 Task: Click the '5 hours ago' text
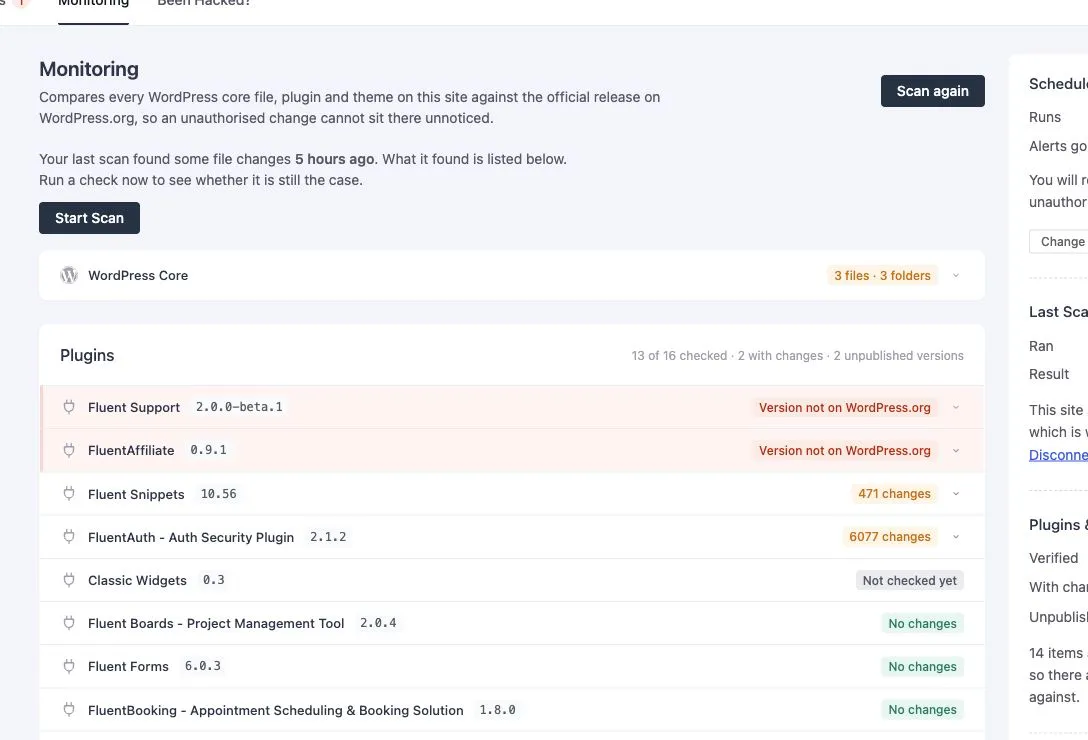coord(334,159)
